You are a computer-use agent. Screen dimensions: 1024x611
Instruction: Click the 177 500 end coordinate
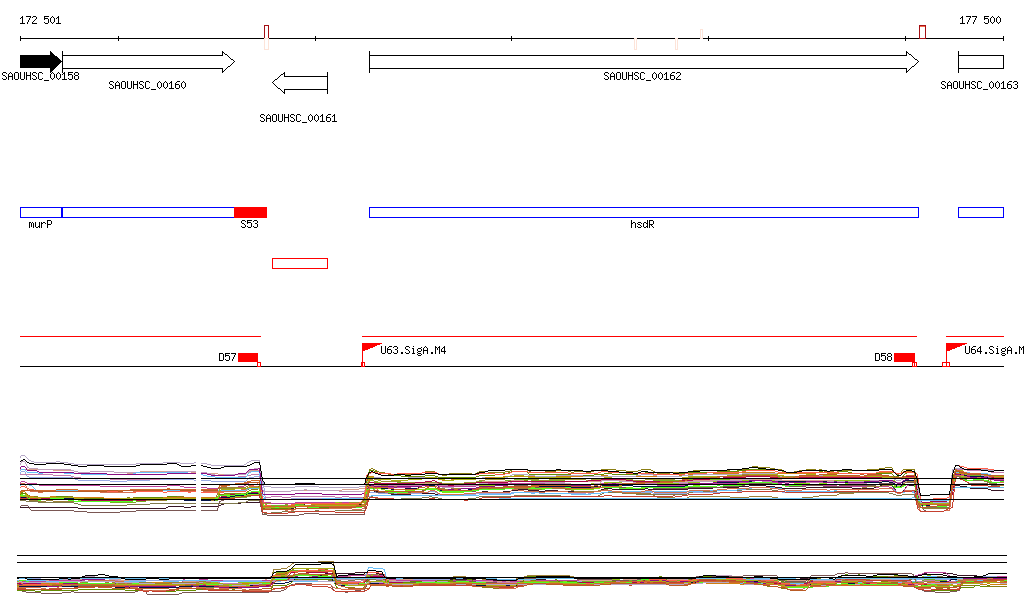click(980, 20)
